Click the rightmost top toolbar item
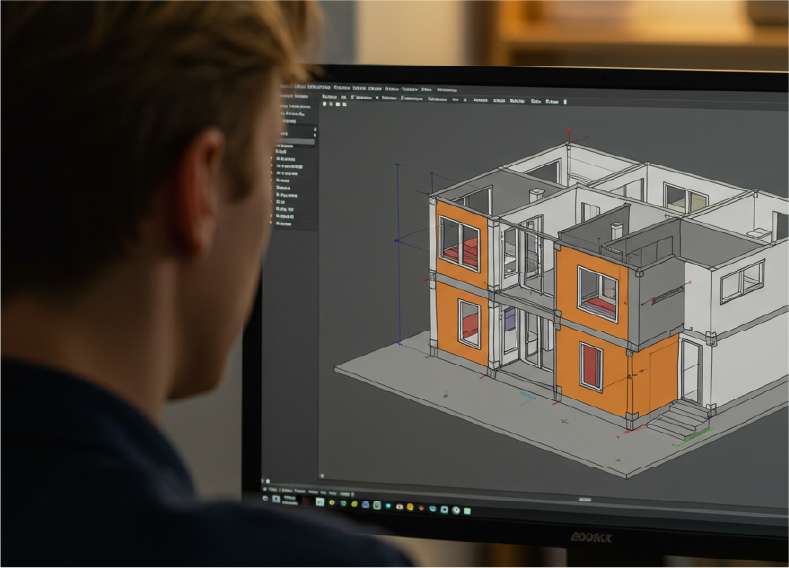The image size is (789, 568). 565,102
